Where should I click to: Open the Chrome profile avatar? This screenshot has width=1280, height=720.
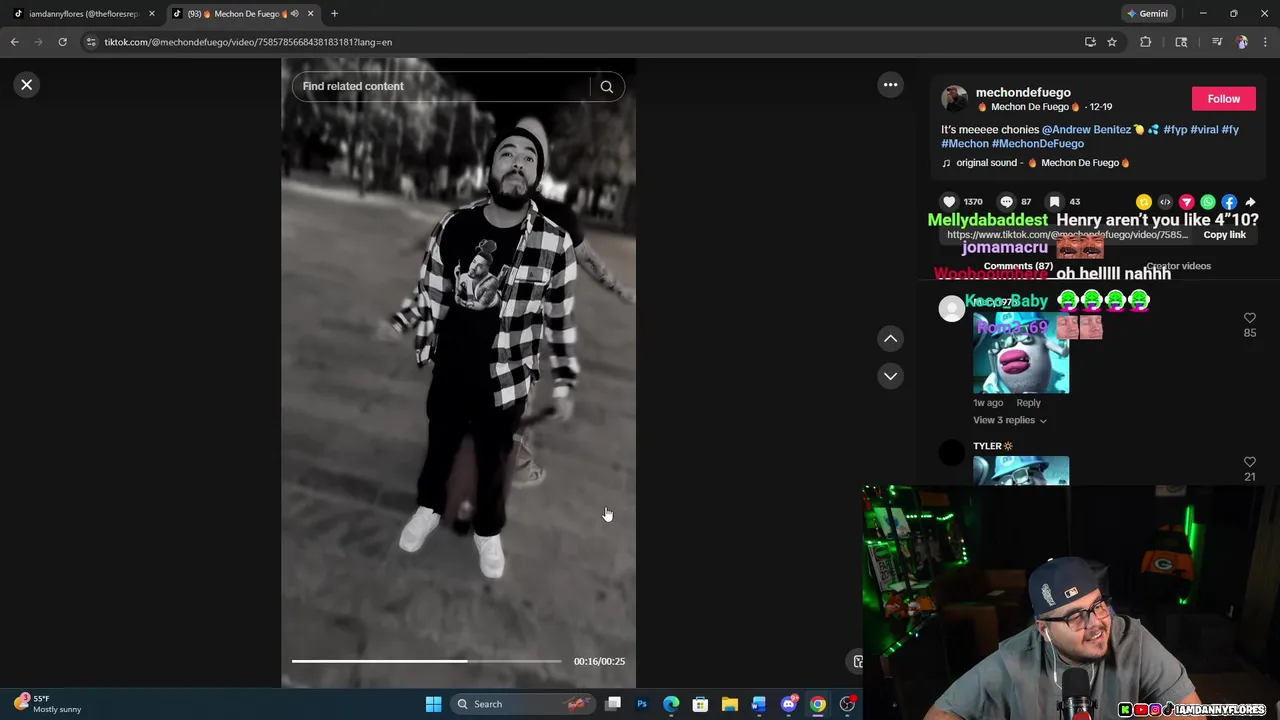click(1242, 42)
